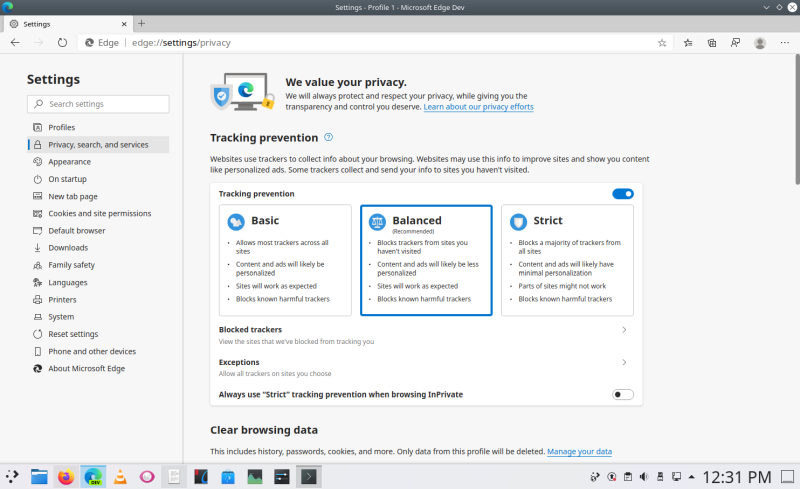Reload the settings page

62,43
